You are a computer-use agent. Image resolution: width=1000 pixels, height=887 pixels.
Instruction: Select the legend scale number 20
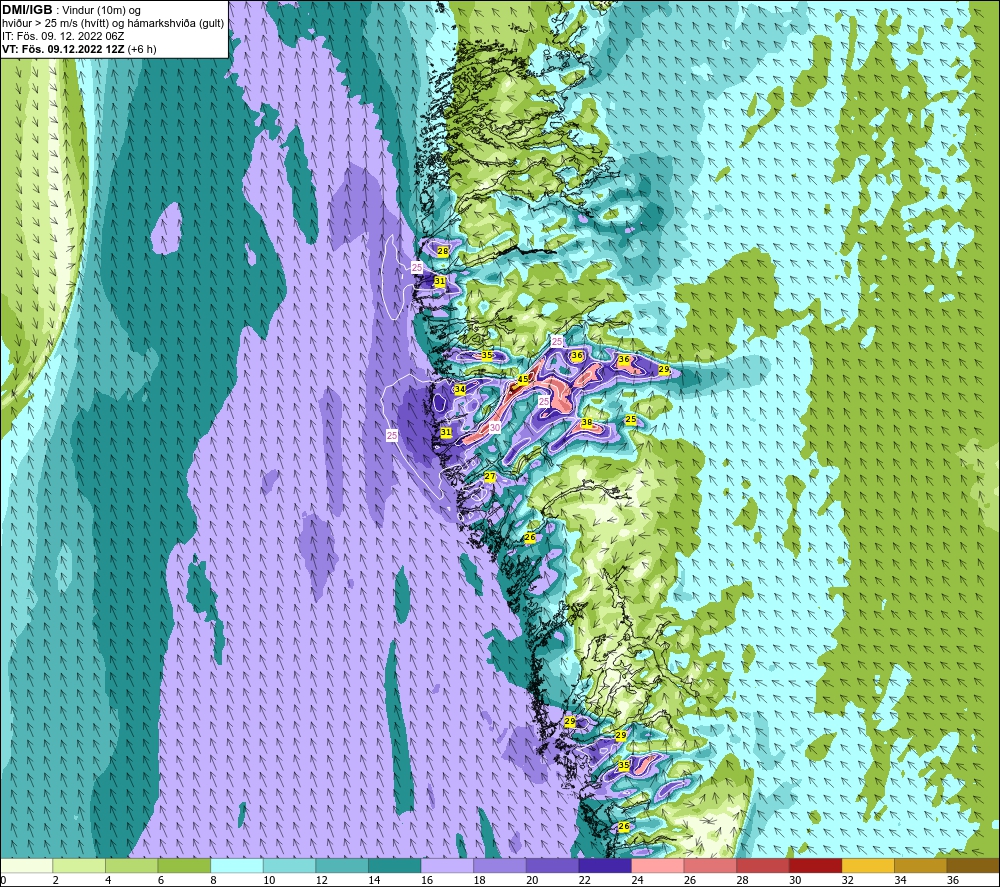point(532,881)
